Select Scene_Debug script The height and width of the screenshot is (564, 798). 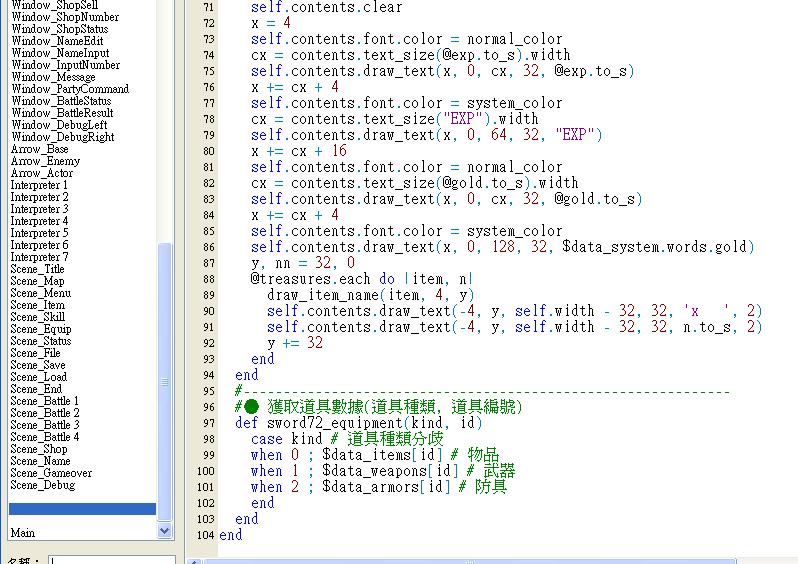pyautogui.click(x=43, y=485)
